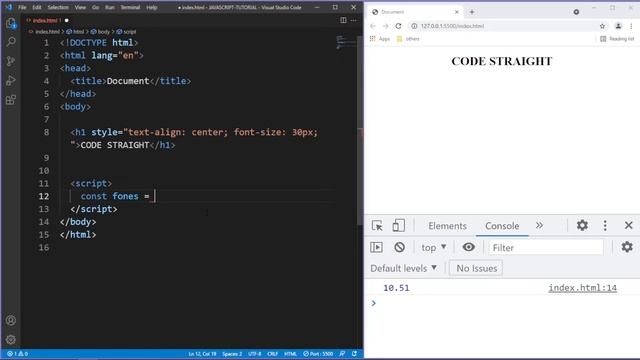This screenshot has width=640, height=360.
Task: Open the html breadcrumb segment
Action: click(x=75, y=31)
